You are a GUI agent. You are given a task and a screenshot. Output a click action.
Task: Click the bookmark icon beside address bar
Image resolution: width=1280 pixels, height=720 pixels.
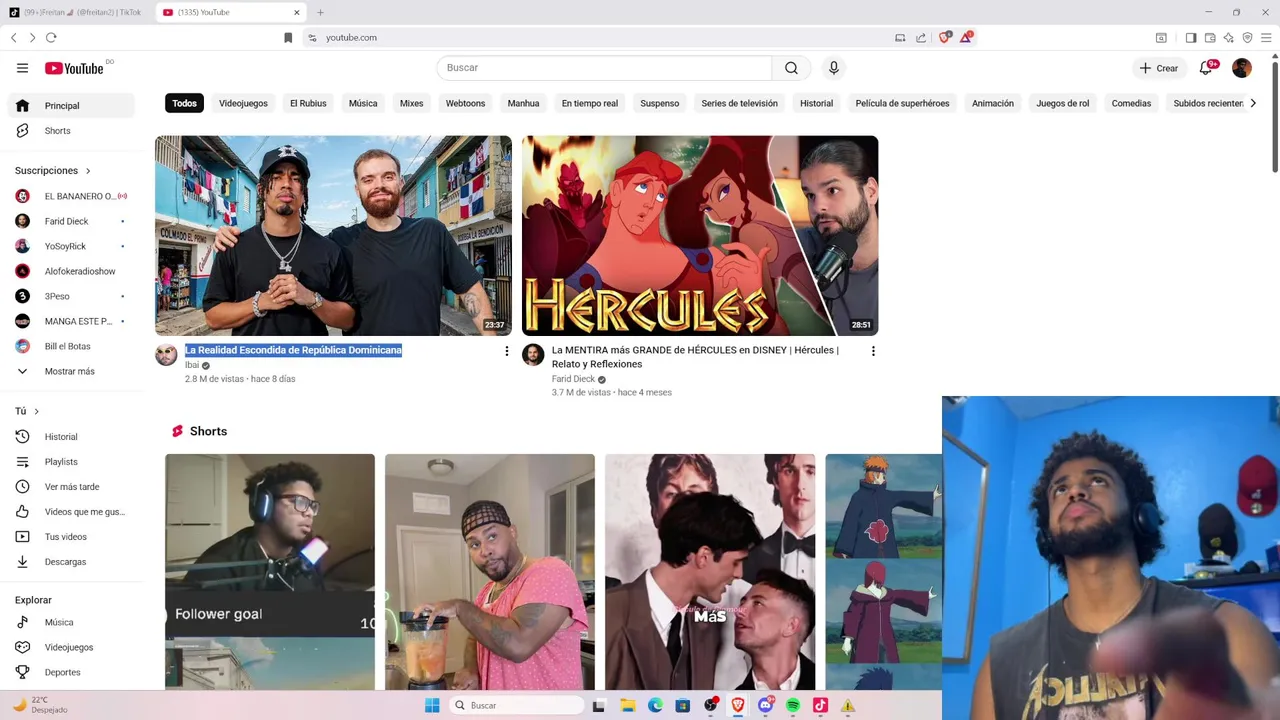coord(288,37)
